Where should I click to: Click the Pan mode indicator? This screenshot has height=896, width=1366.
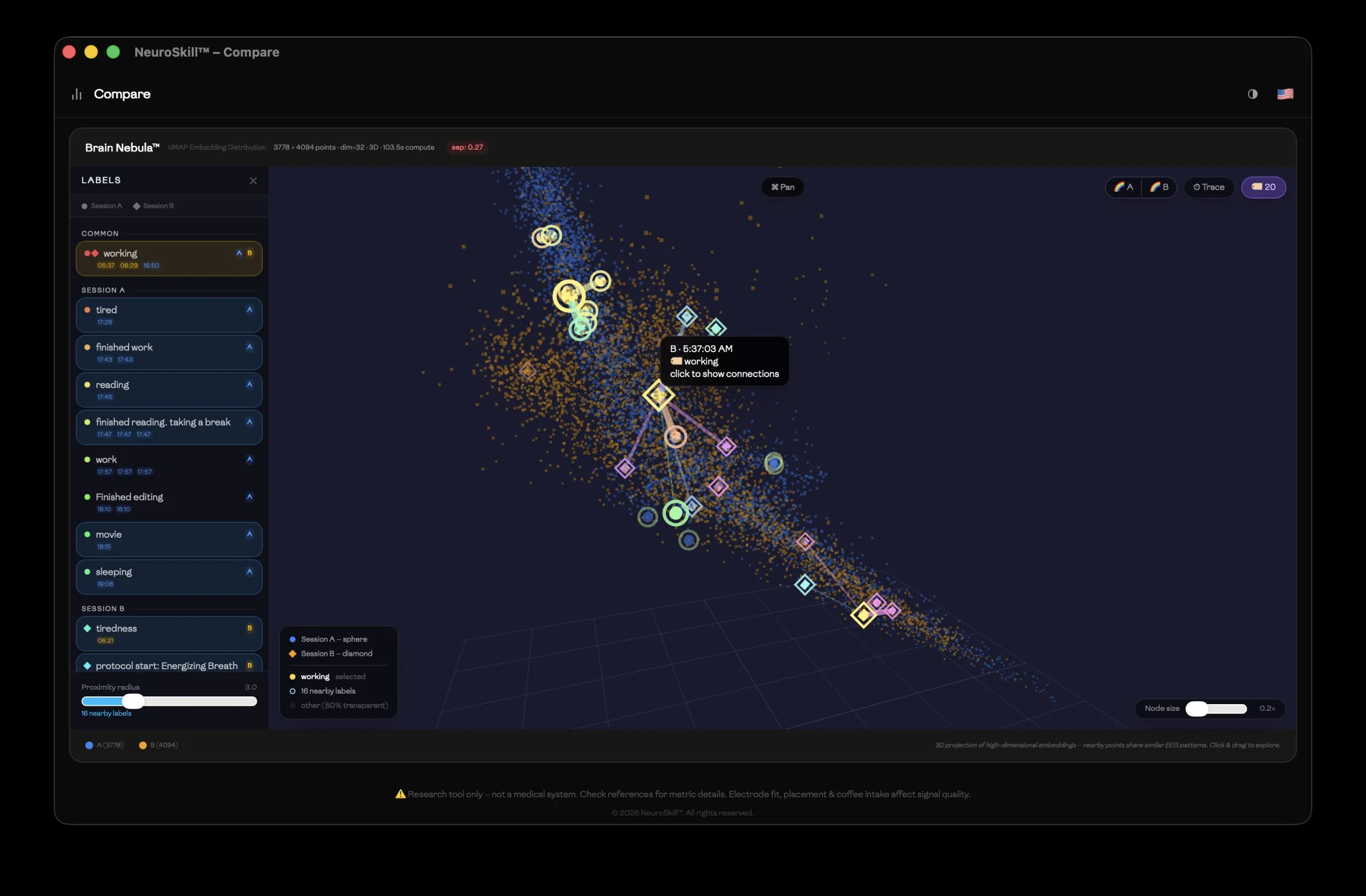(782, 187)
